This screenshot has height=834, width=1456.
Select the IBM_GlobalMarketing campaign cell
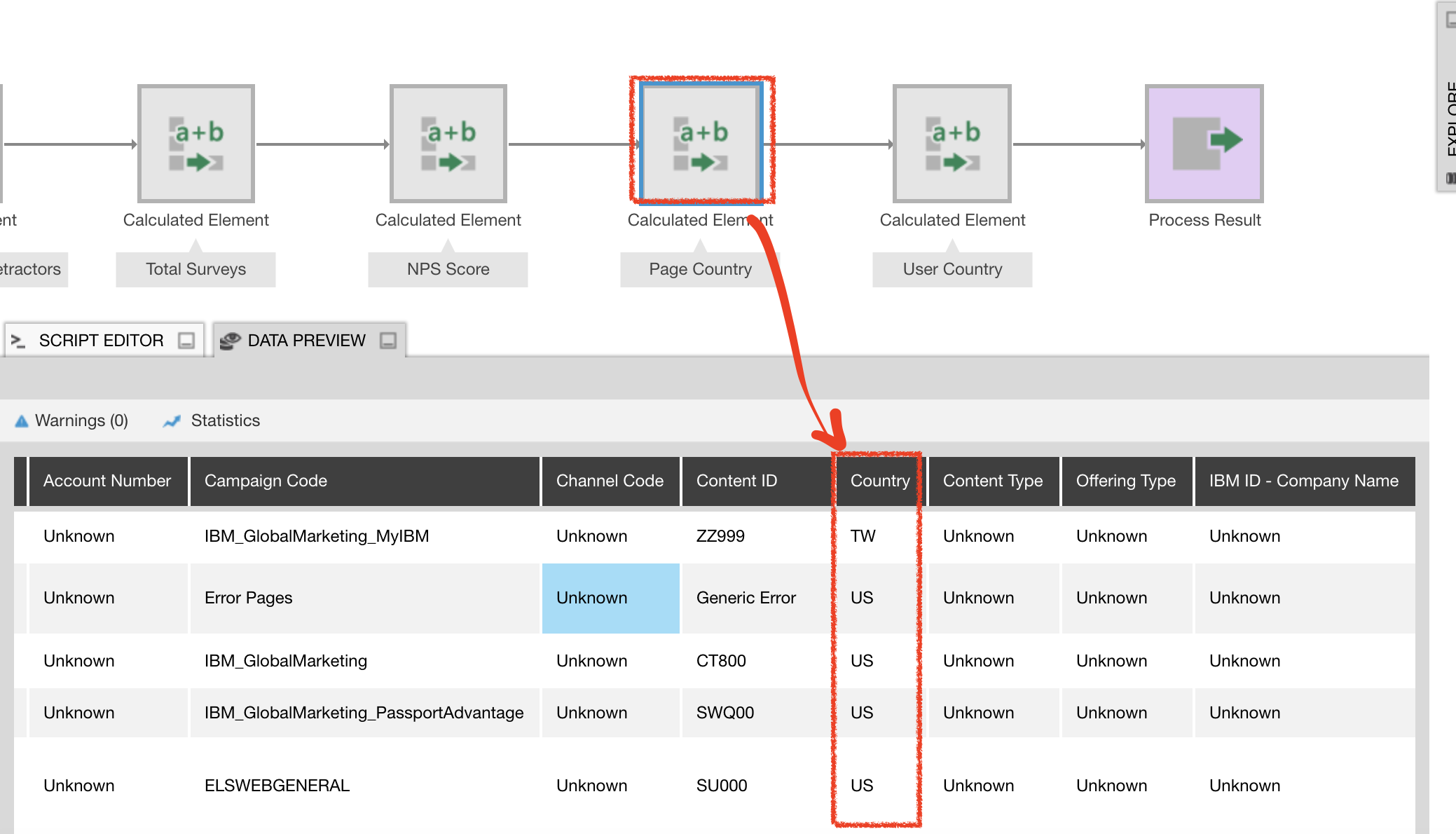click(364, 661)
